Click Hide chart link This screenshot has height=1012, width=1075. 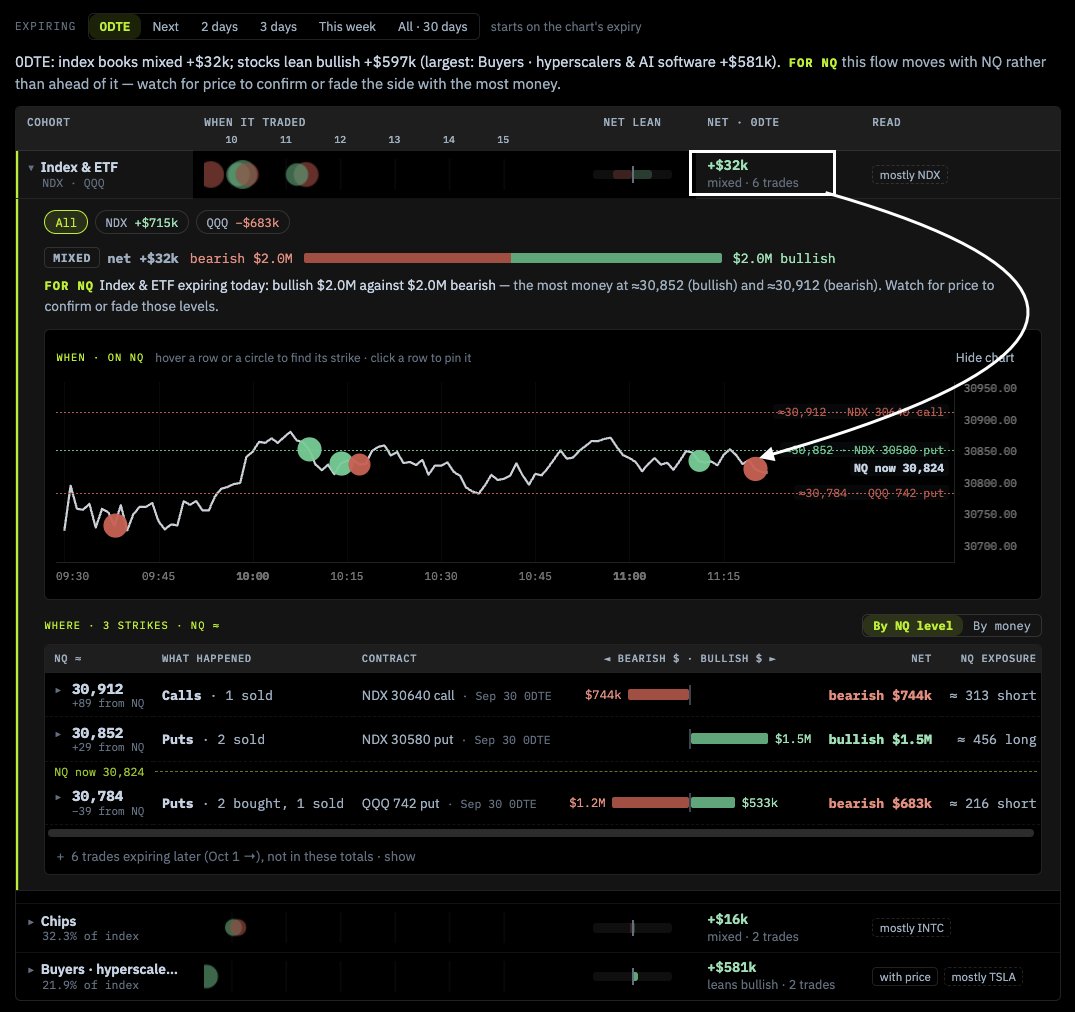985,357
